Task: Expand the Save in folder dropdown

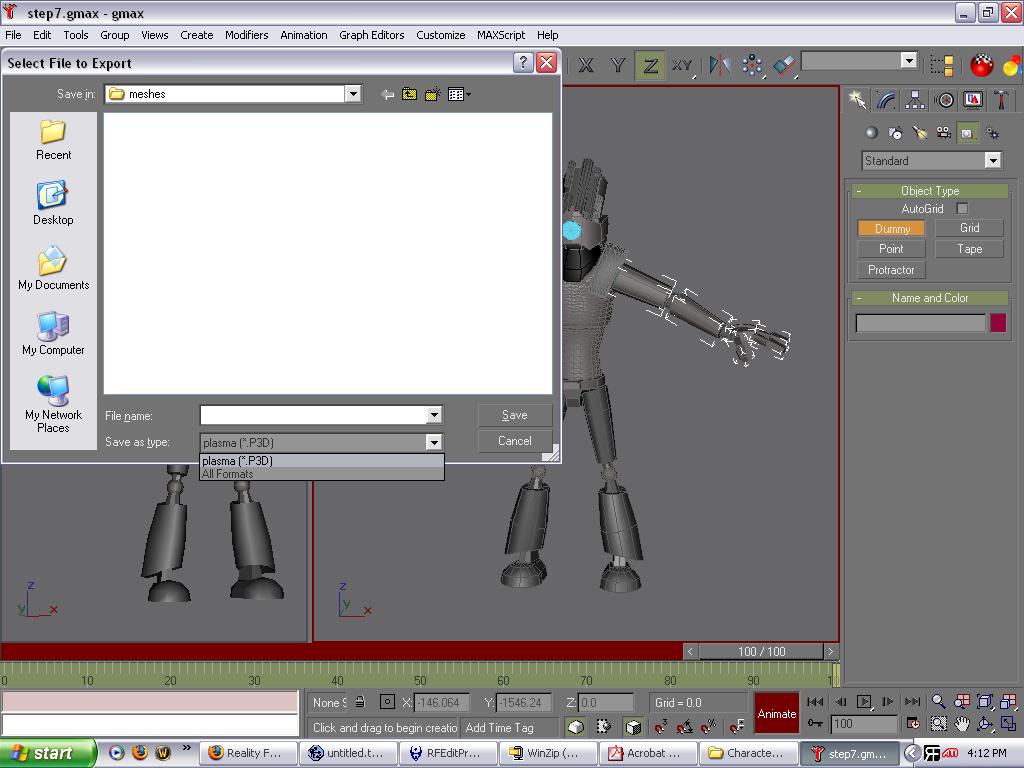Action: 353,94
